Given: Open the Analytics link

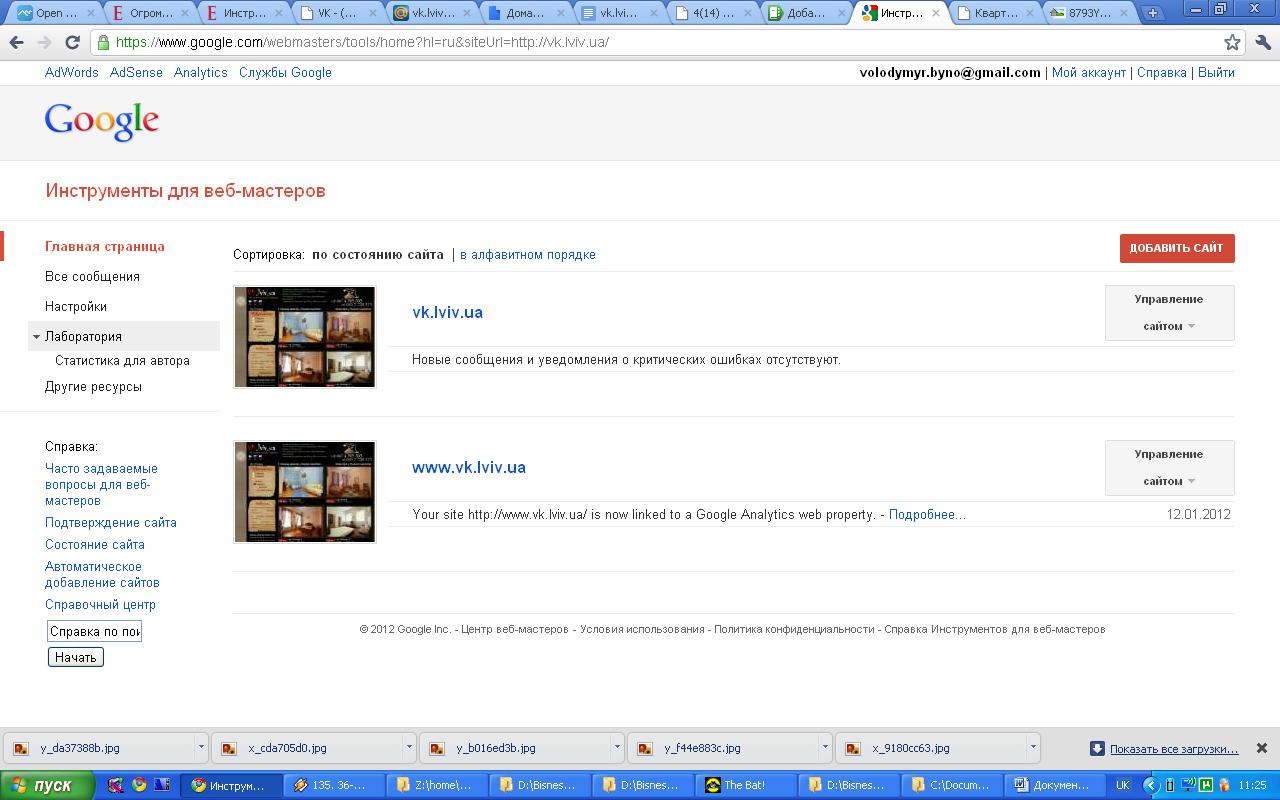Looking at the screenshot, I should pyautogui.click(x=201, y=73).
